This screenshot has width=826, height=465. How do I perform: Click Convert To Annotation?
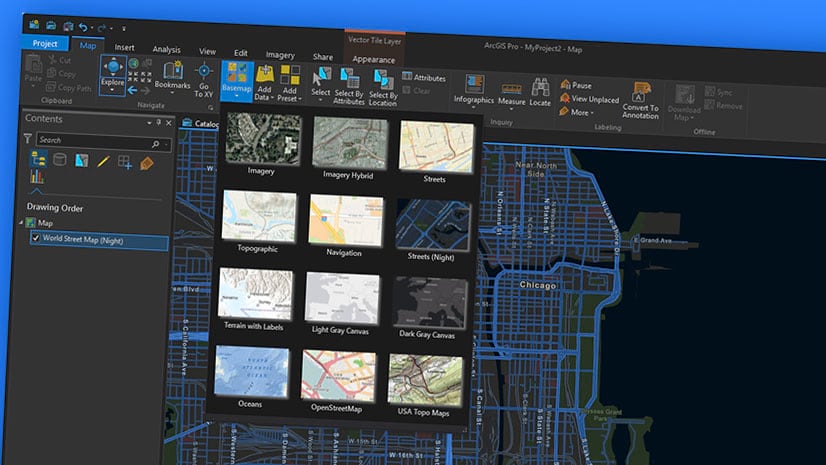[x=640, y=101]
